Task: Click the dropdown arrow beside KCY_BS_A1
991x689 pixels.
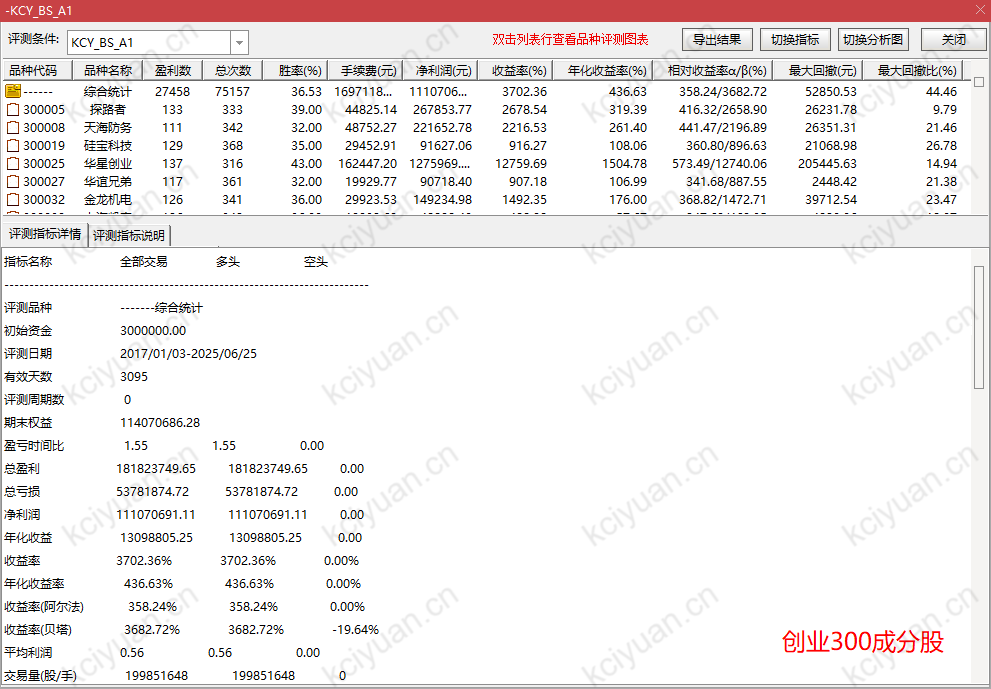Action: tap(238, 42)
